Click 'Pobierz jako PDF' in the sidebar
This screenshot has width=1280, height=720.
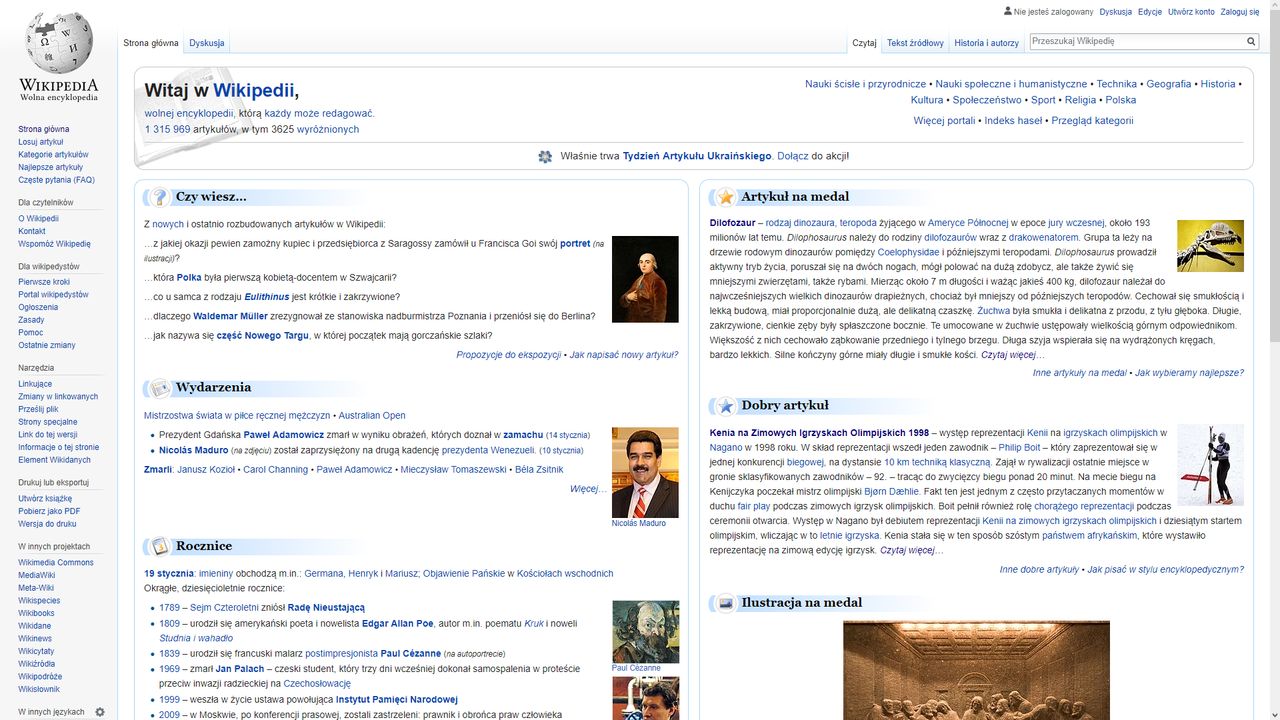click(49, 511)
